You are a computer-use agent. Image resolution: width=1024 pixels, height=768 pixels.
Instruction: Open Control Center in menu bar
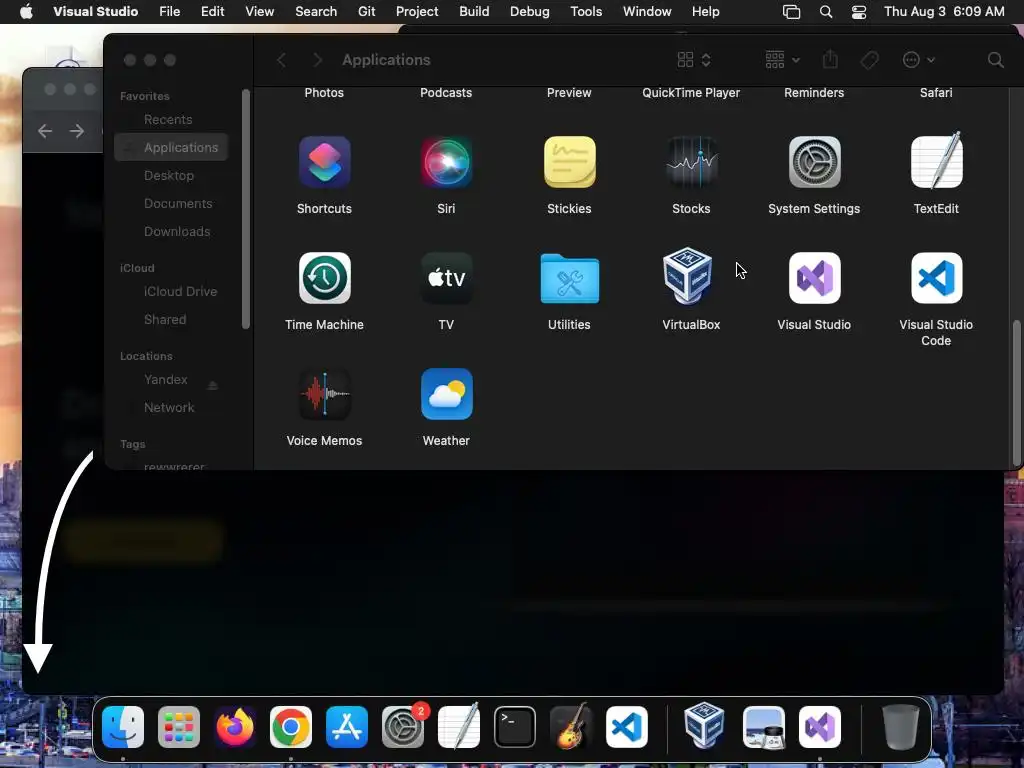pyautogui.click(x=859, y=12)
